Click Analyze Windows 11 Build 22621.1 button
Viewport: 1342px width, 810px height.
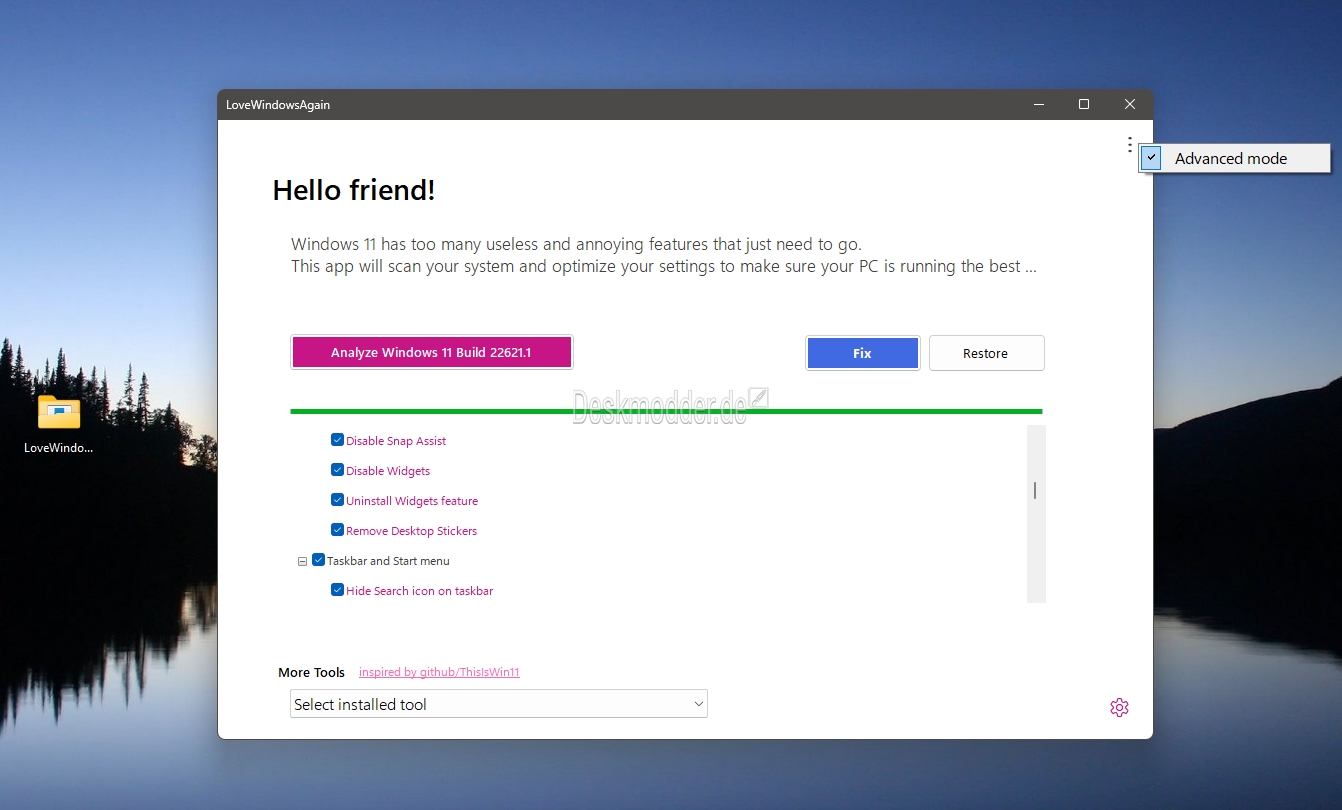tap(432, 352)
